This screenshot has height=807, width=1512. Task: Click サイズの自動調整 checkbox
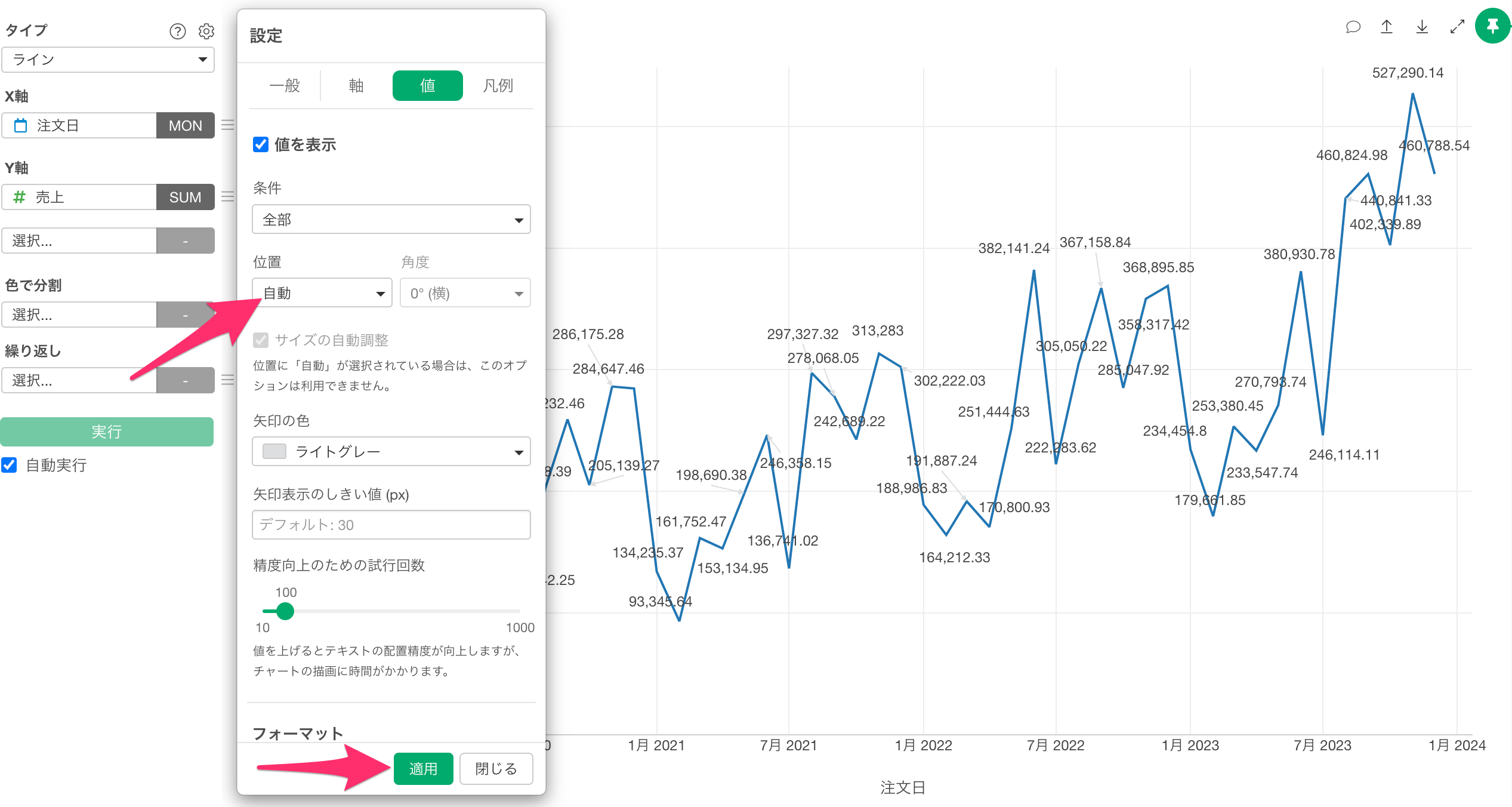click(x=261, y=340)
